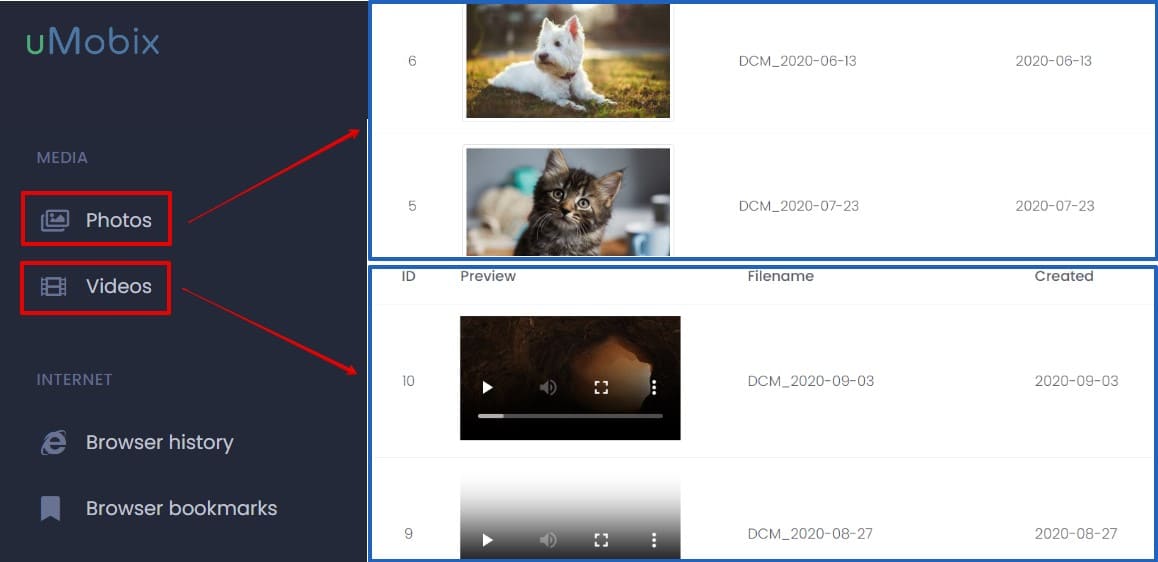
Task: Mute the DCM_2020-09-03 video
Action: [548, 387]
